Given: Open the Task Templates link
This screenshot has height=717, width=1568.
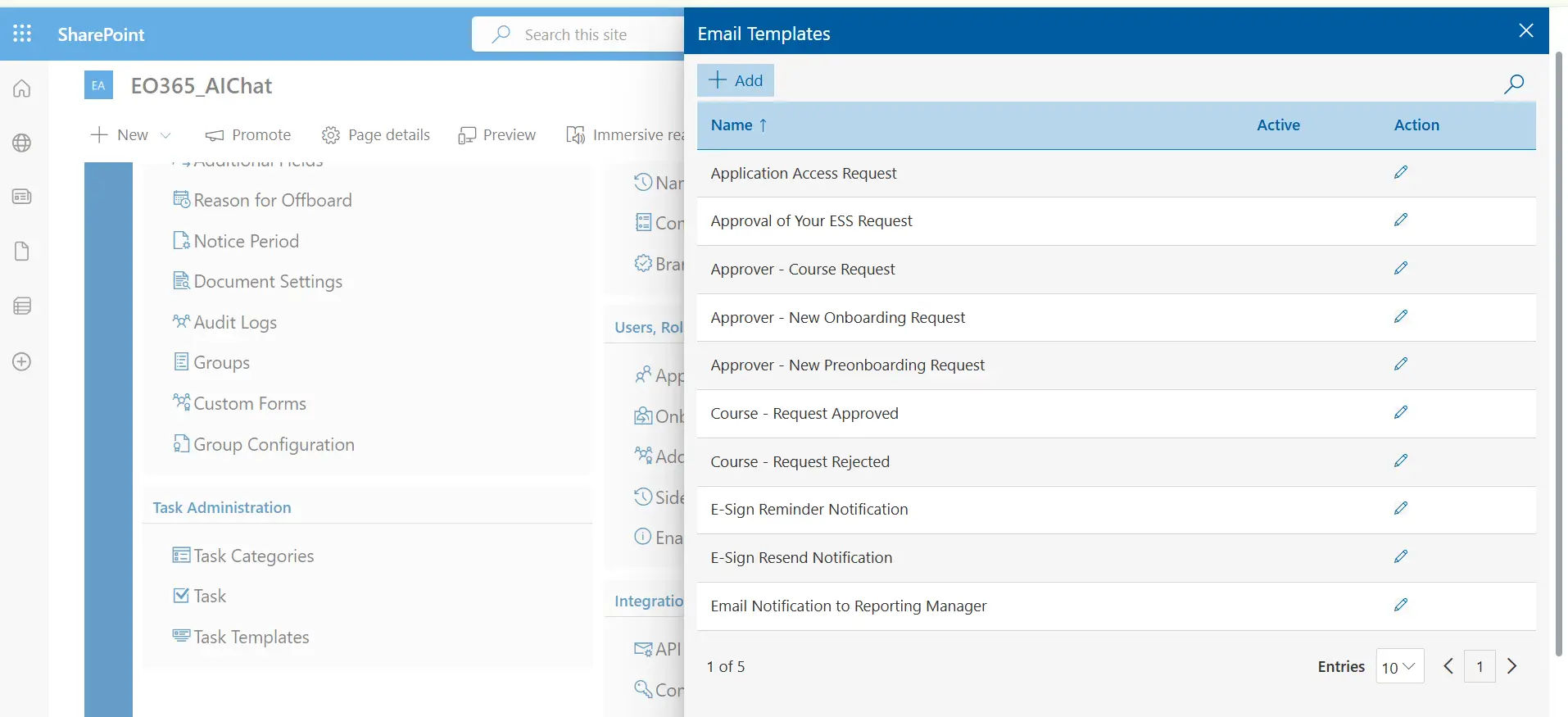Looking at the screenshot, I should (241, 637).
